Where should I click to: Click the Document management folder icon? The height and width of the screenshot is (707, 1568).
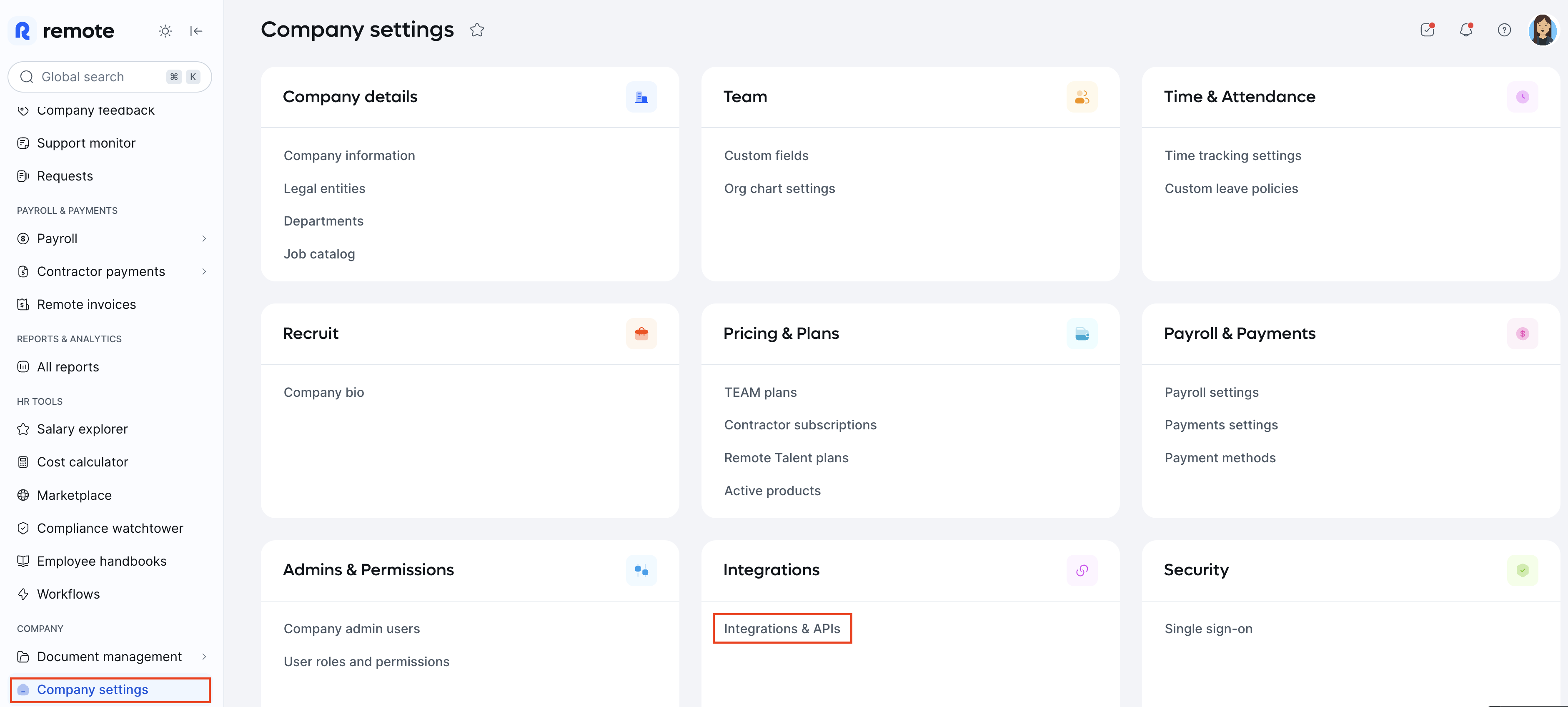pyautogui.click(x=23, y=657)
